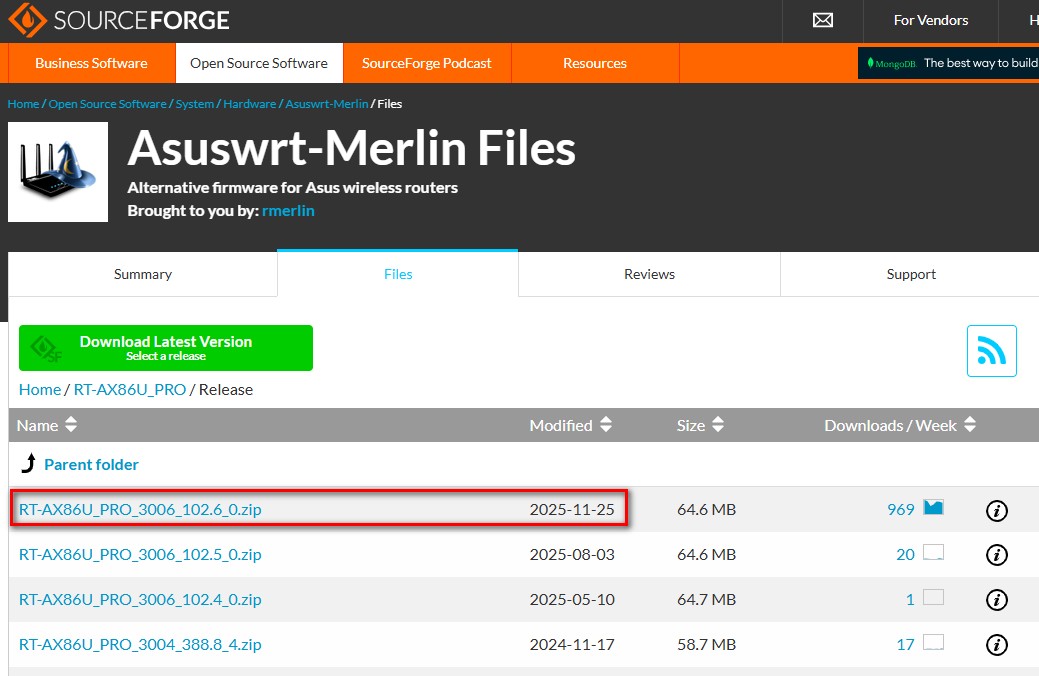Image resolution: width=1039 pixels, height=676 pixels.
Task: Open the download stats chart for 388.8_4.zip
Action: [x=934, y=642]
